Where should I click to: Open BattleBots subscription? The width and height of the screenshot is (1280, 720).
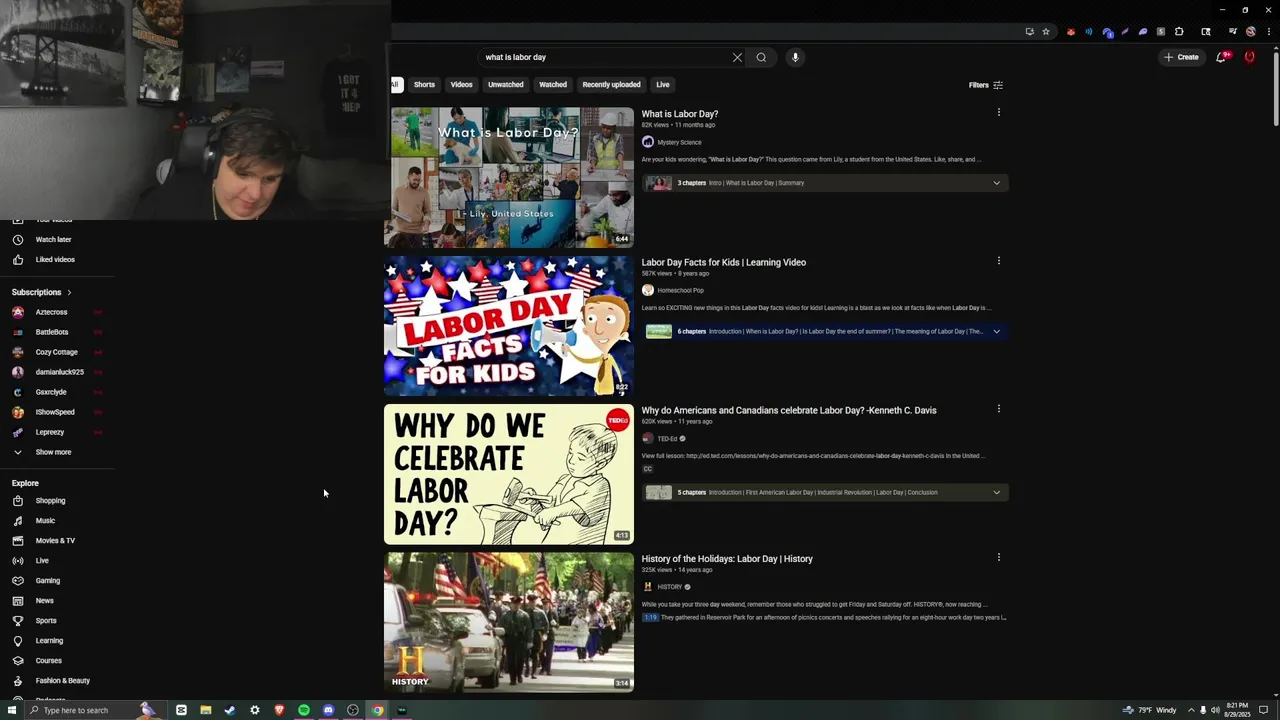(x=52, y=332)
